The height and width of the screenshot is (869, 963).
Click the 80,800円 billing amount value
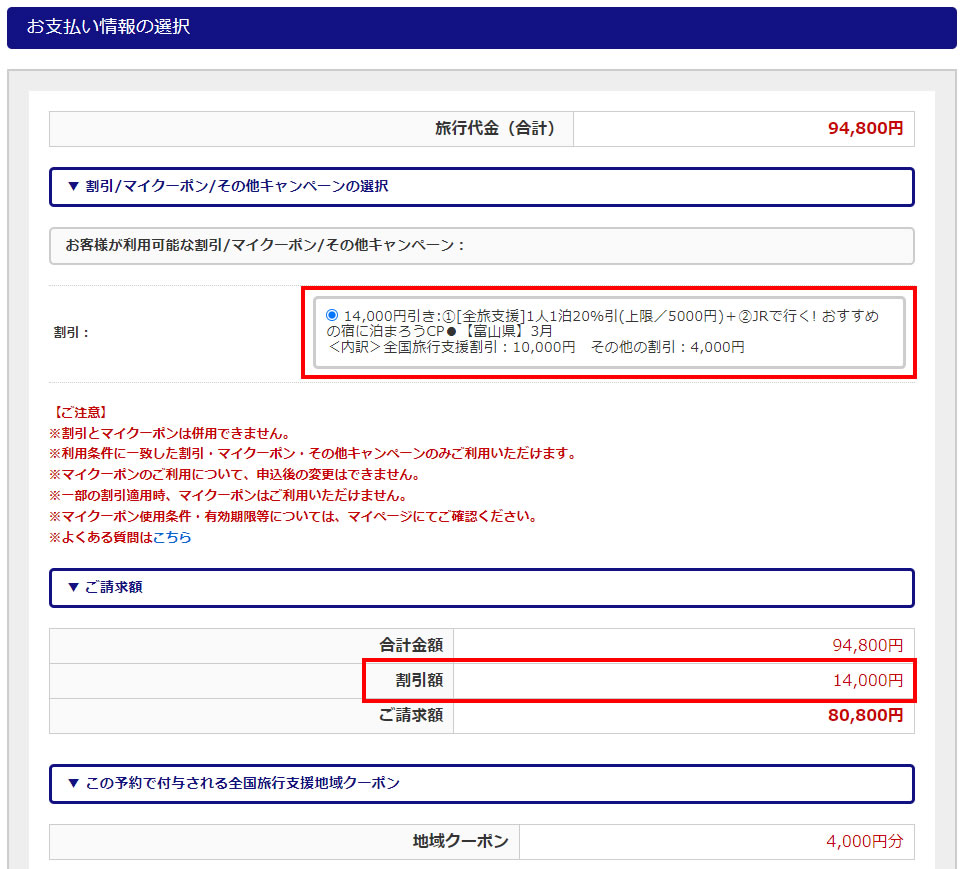click(865, 715)
